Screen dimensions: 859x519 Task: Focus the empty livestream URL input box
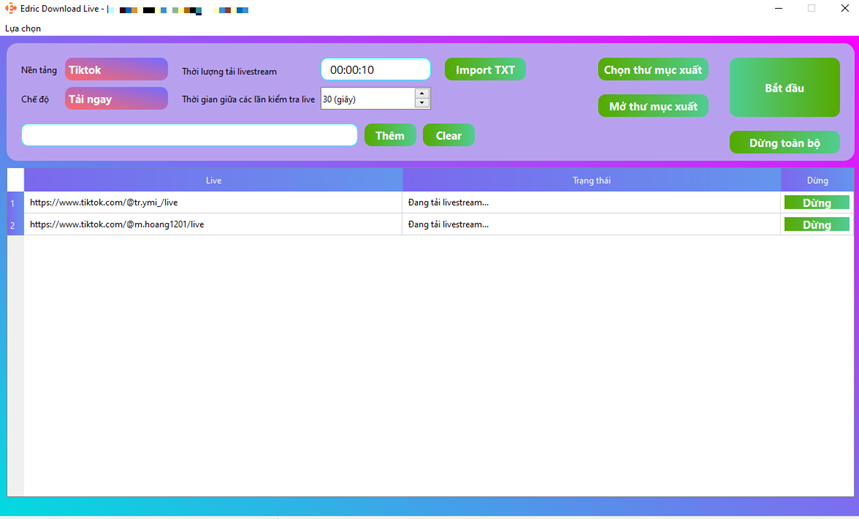click(x=189, y=135)
